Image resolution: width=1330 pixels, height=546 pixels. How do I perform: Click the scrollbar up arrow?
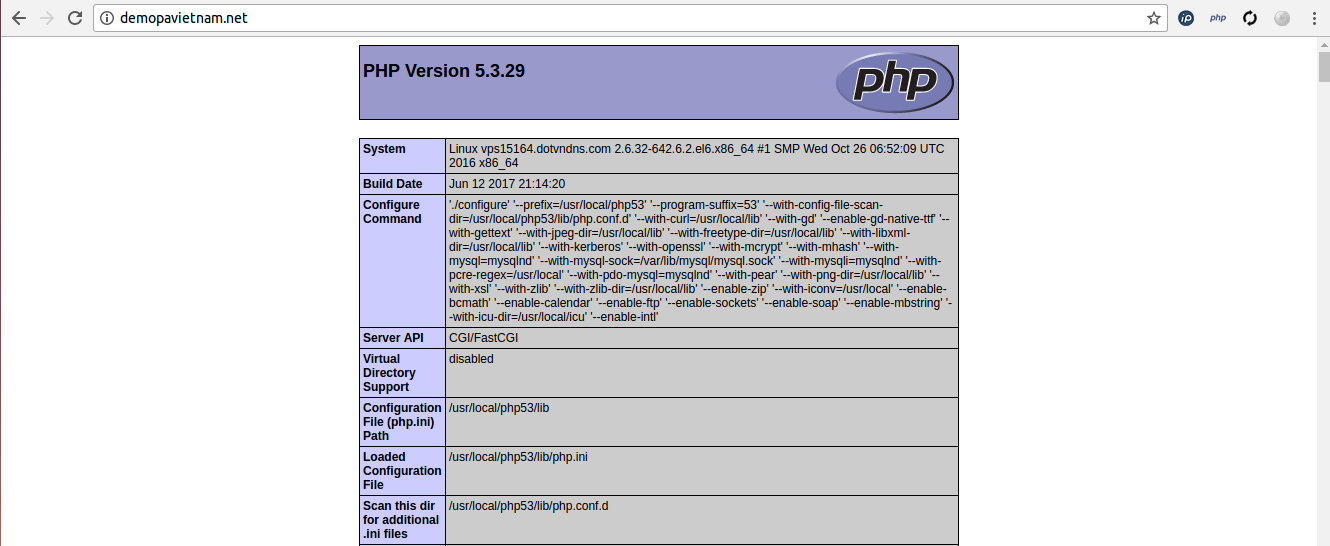coord(1323,43)
